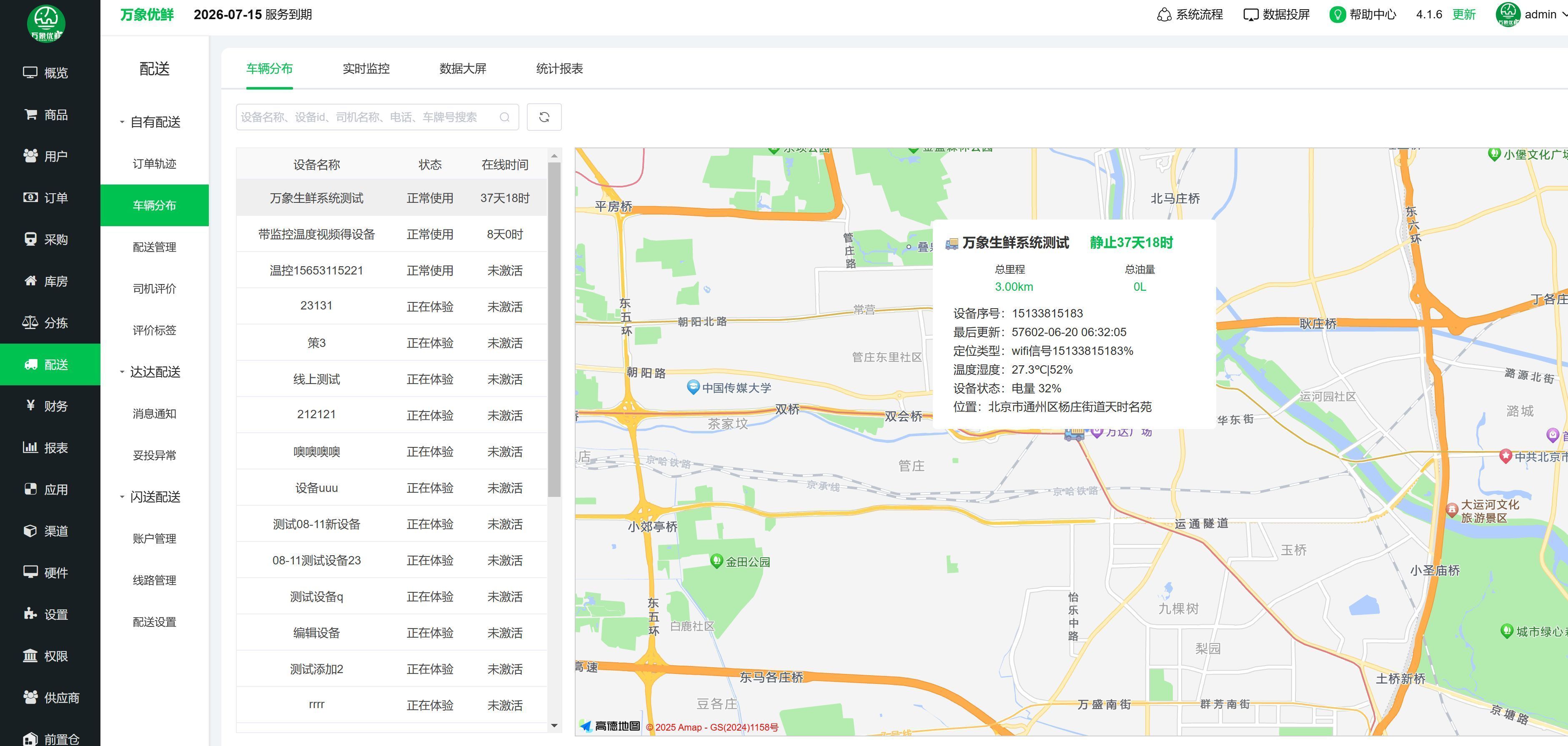Click the 帮助中心 lightbulb icon
This screenshot has width=1568, height=746.
point(1337,15)
